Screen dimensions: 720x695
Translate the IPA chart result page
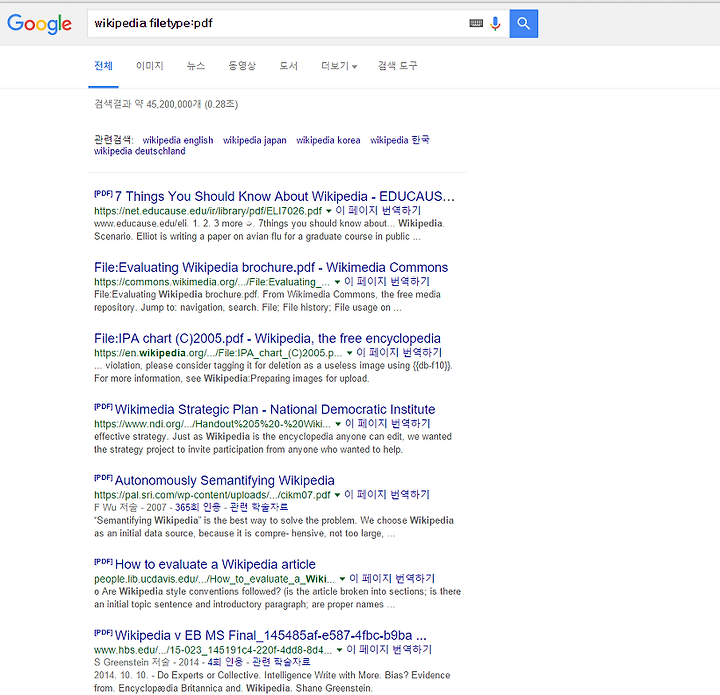399,353
